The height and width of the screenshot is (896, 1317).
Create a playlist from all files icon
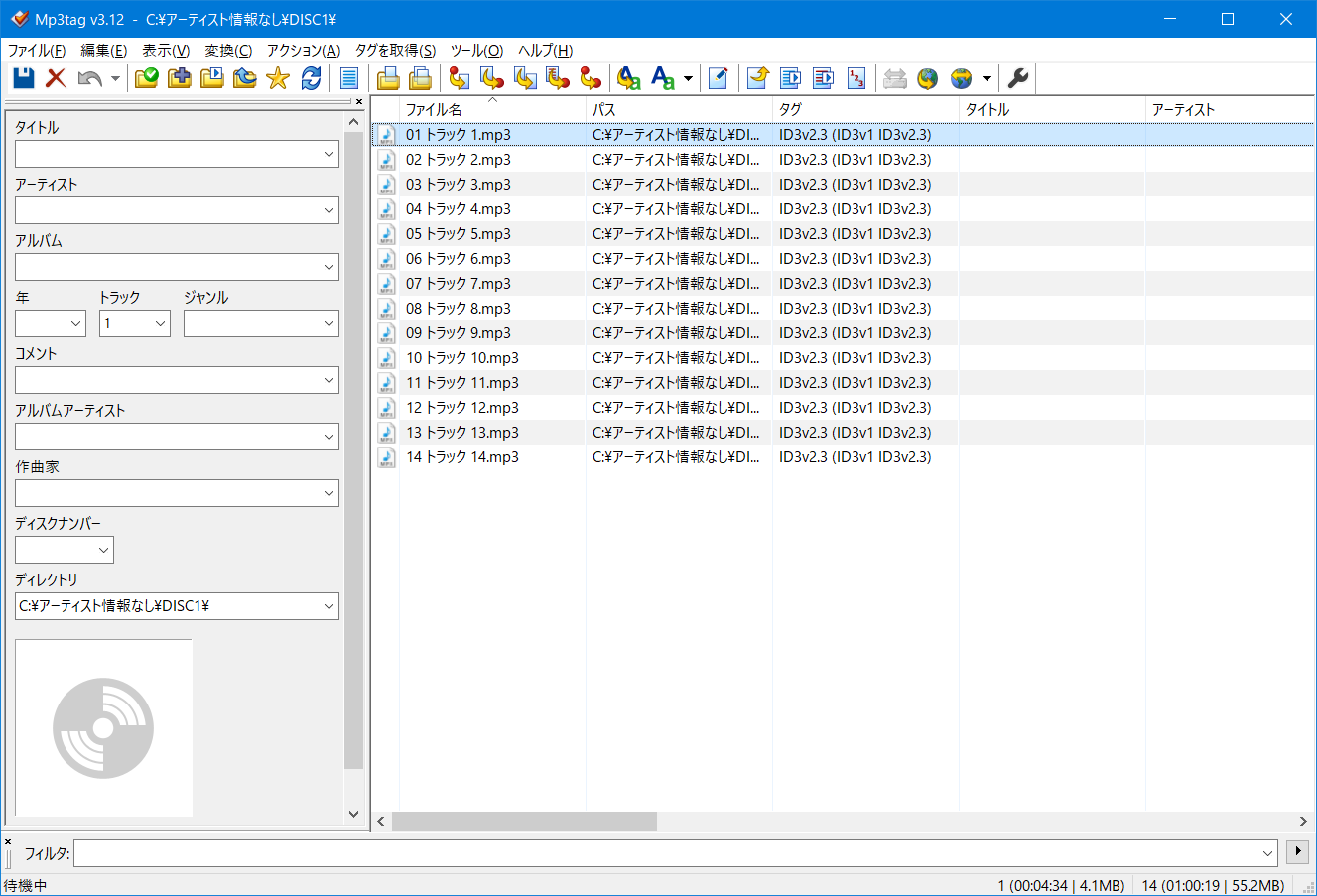tap(791, 78)
